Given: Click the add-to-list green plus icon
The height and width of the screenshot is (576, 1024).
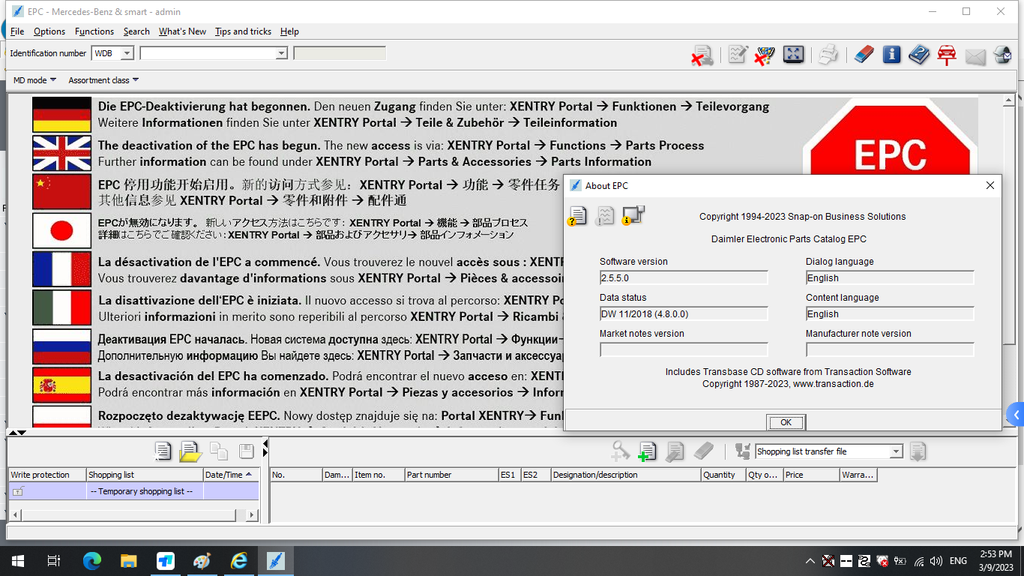Looking at the screenshot, I should pos(647,452).
